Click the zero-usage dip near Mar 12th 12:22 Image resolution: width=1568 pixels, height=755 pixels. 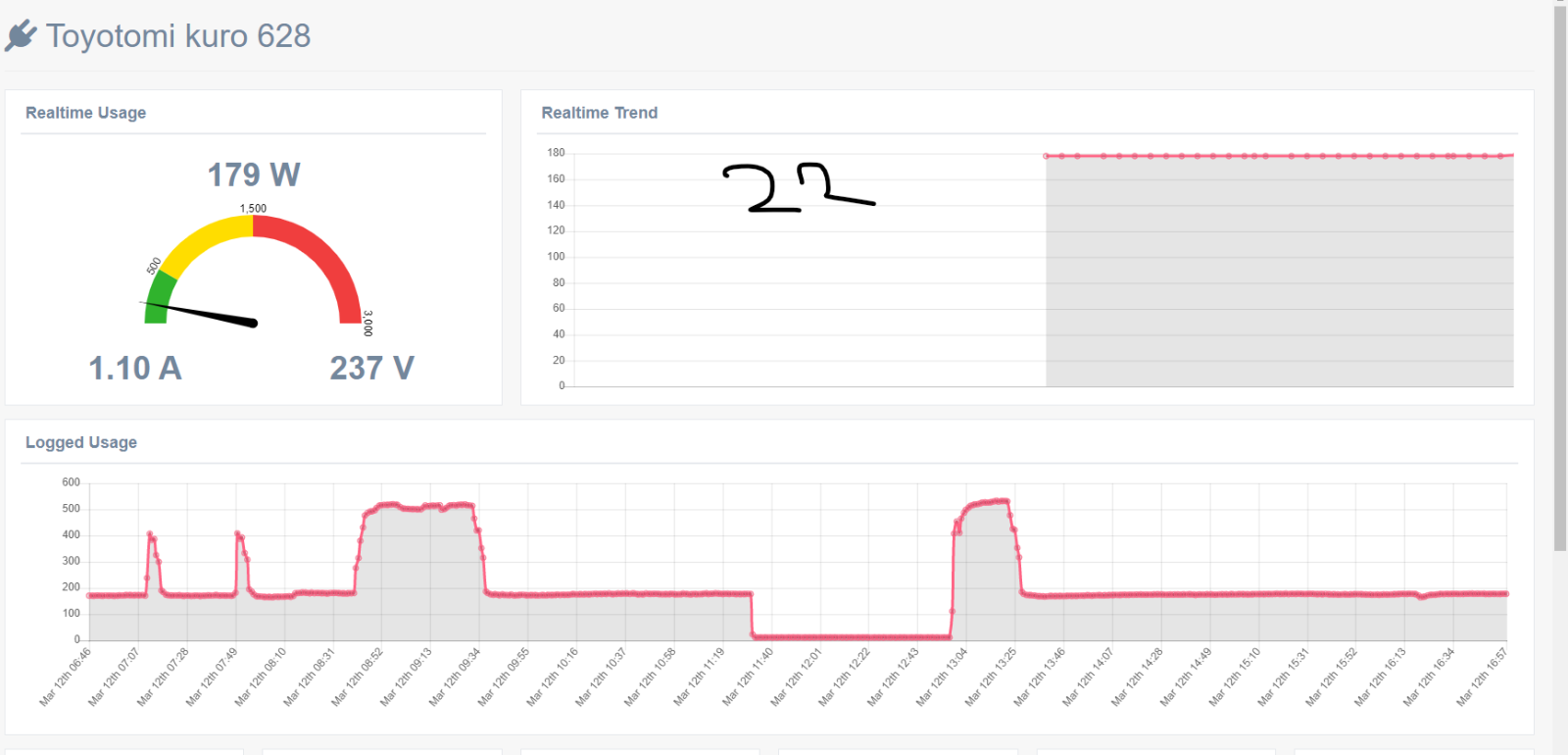851,637
